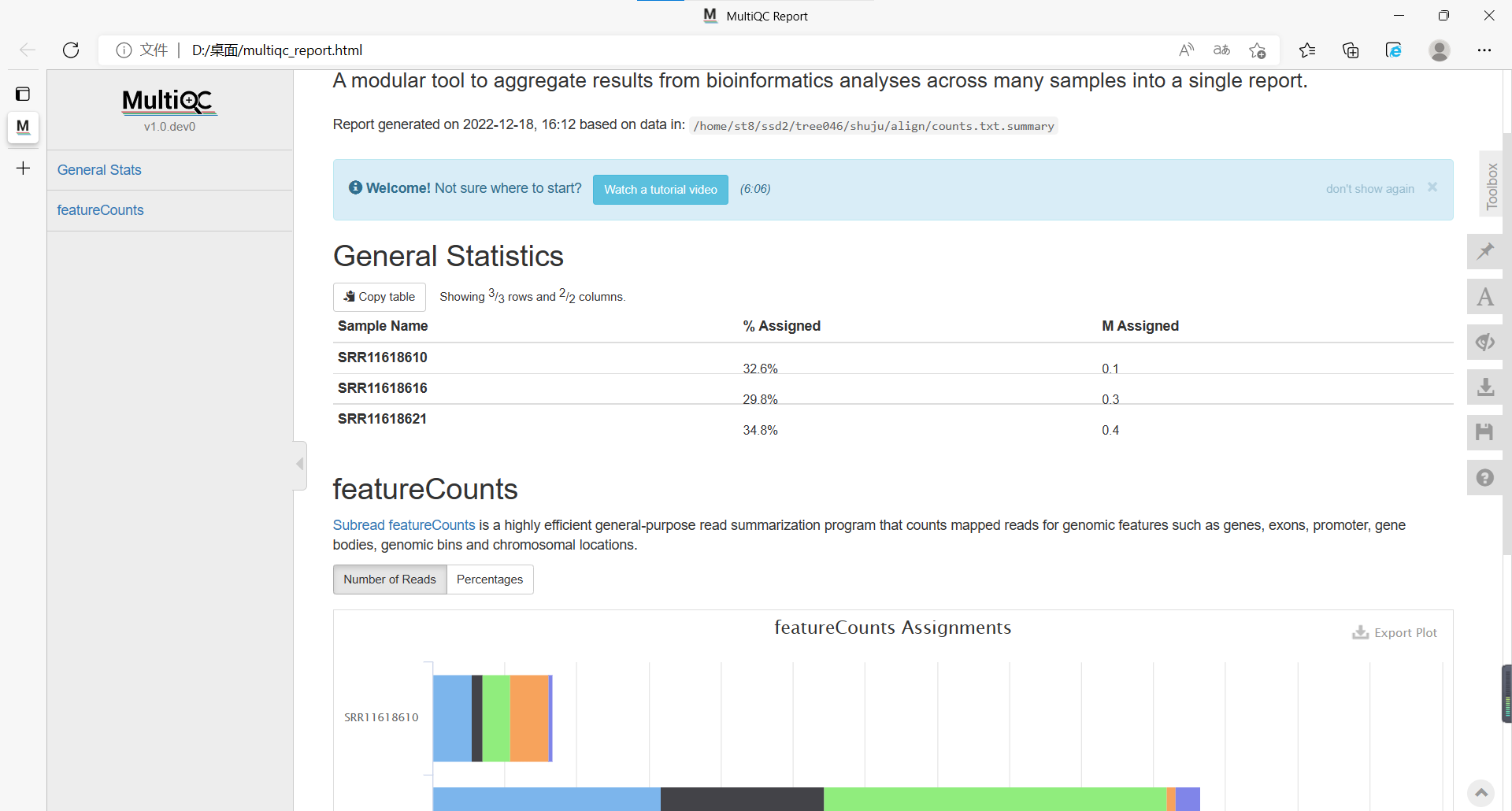Click the scroll-to-top arrow button
The width and height of the screenshot is (1512, 811).
click(x=1481, y=792)
